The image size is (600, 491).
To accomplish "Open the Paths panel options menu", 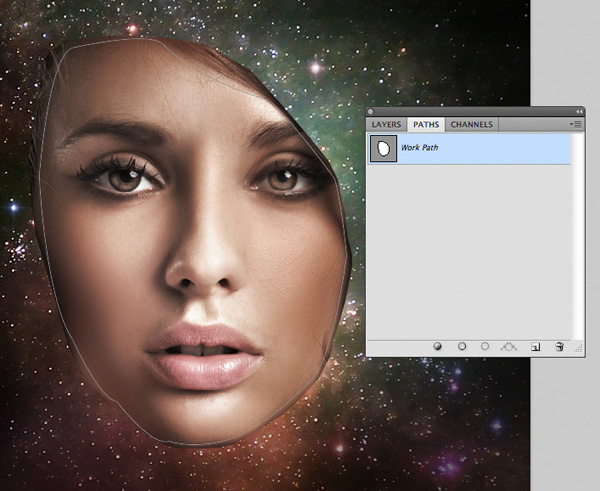I will [576, 124].
